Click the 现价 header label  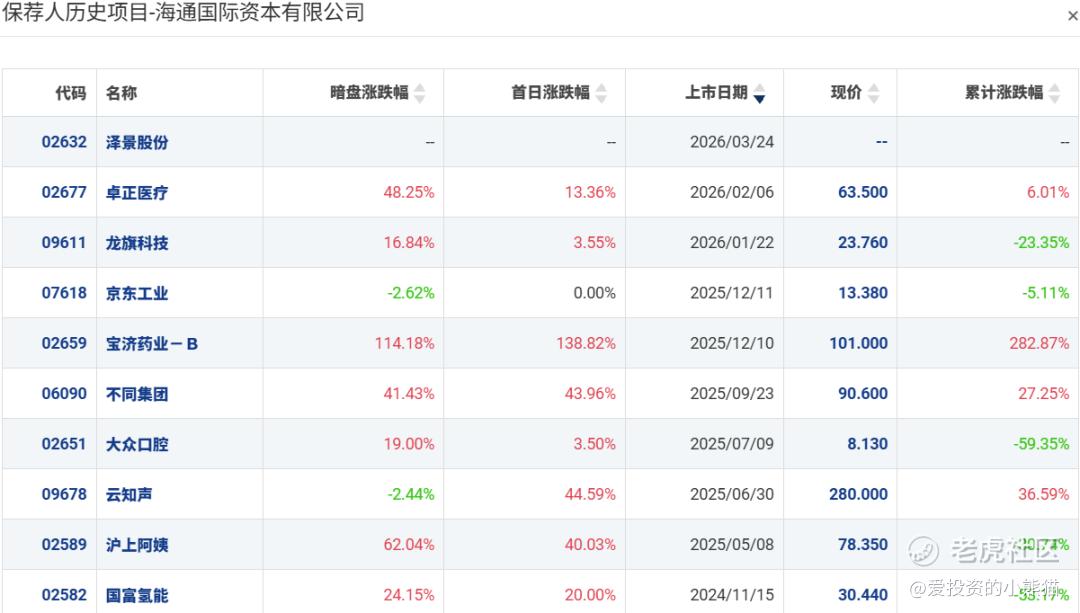[846, 92]
